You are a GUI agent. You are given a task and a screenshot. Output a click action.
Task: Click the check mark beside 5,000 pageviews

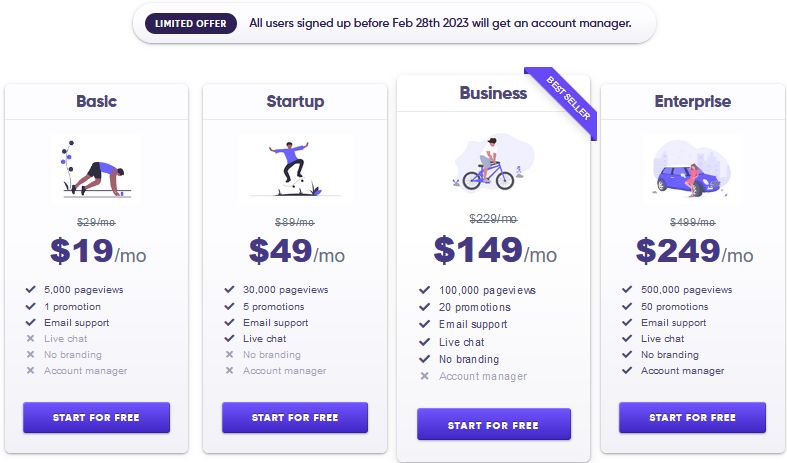[x=31, y=289]
